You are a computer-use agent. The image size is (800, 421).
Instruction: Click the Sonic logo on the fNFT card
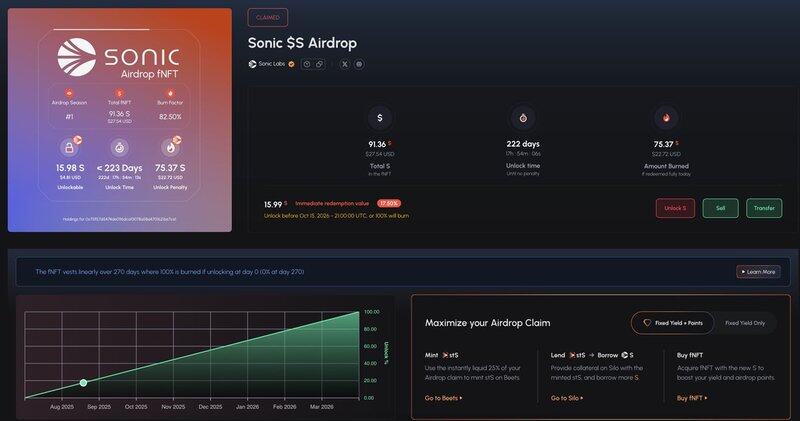tap(77, 57)
